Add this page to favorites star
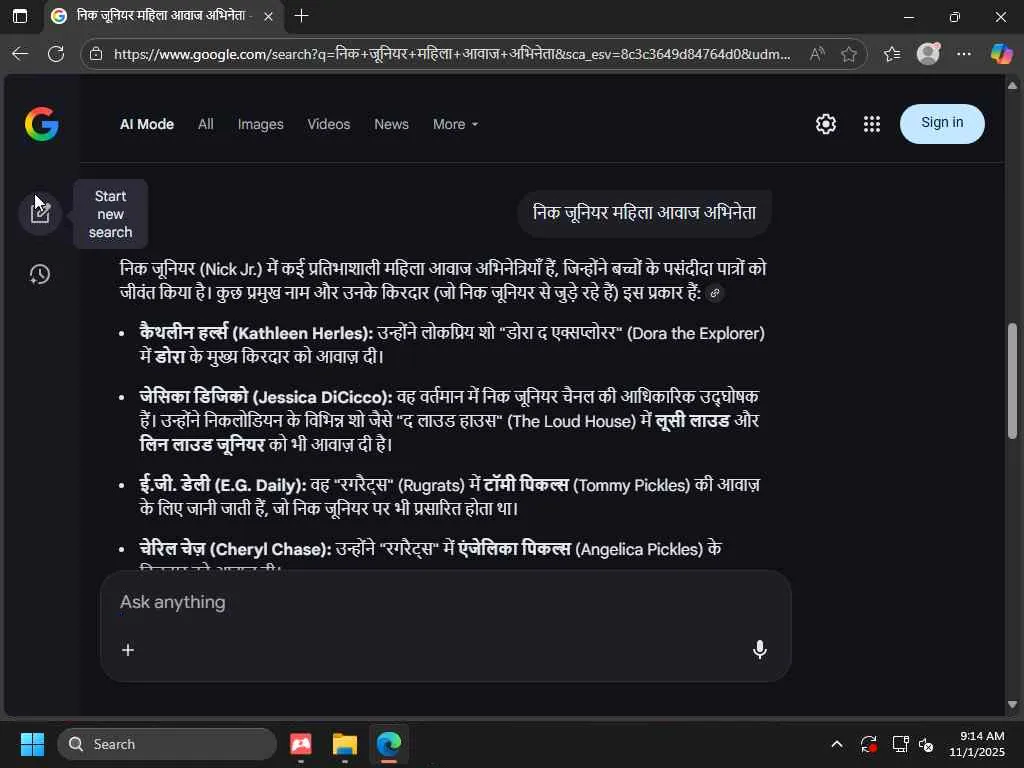1024x768 pixels. pyautogui.click(x=848, y=54)
